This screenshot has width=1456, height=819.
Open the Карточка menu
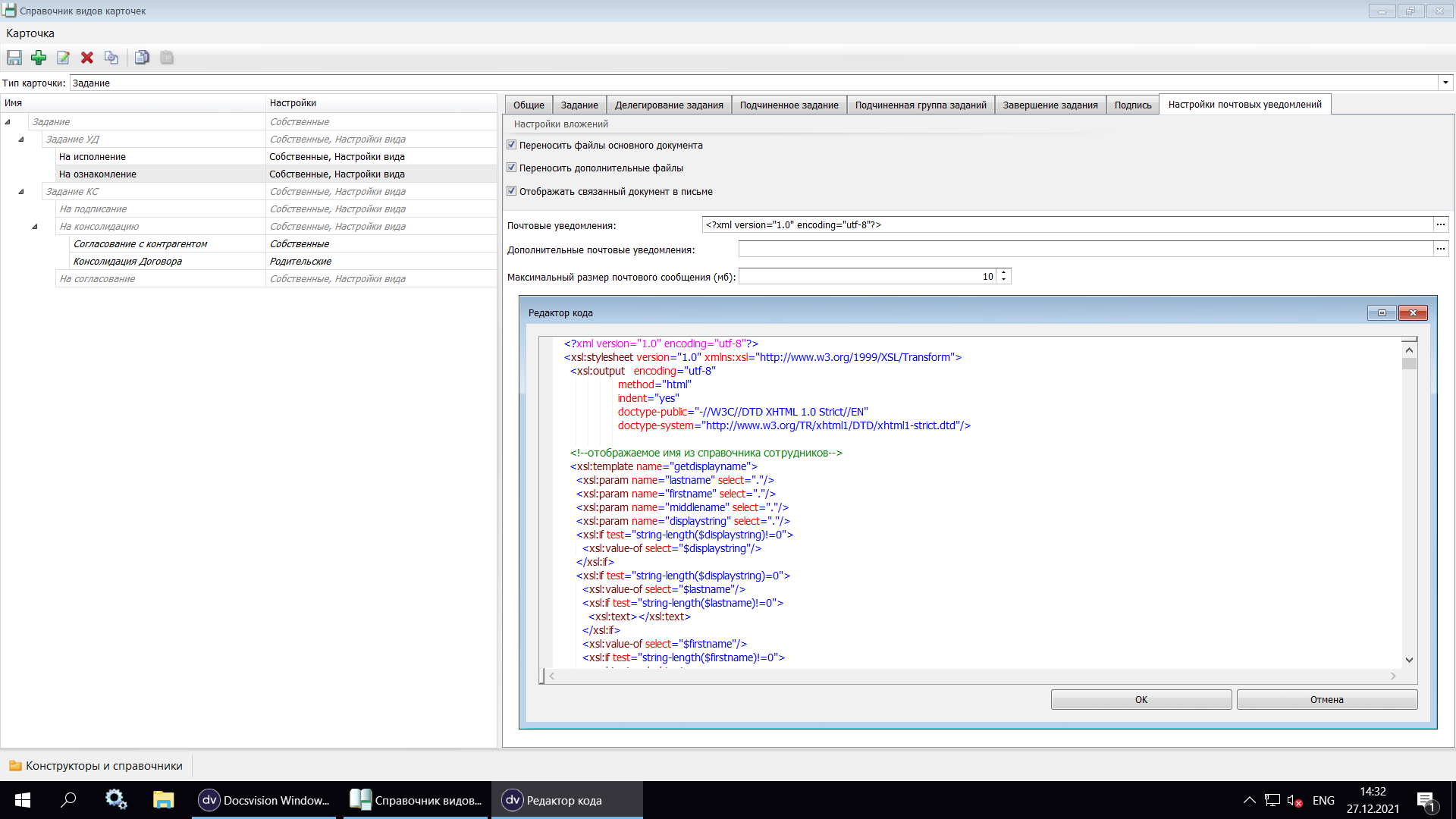30,33
